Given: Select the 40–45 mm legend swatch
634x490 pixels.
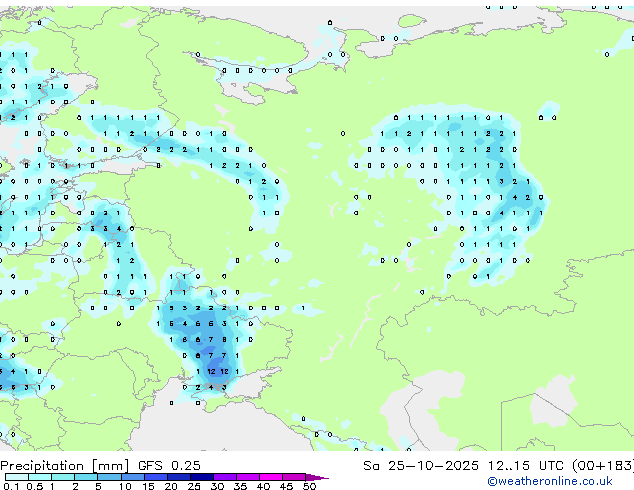Looking at the screenshot, I should click(x=271, y=477).
